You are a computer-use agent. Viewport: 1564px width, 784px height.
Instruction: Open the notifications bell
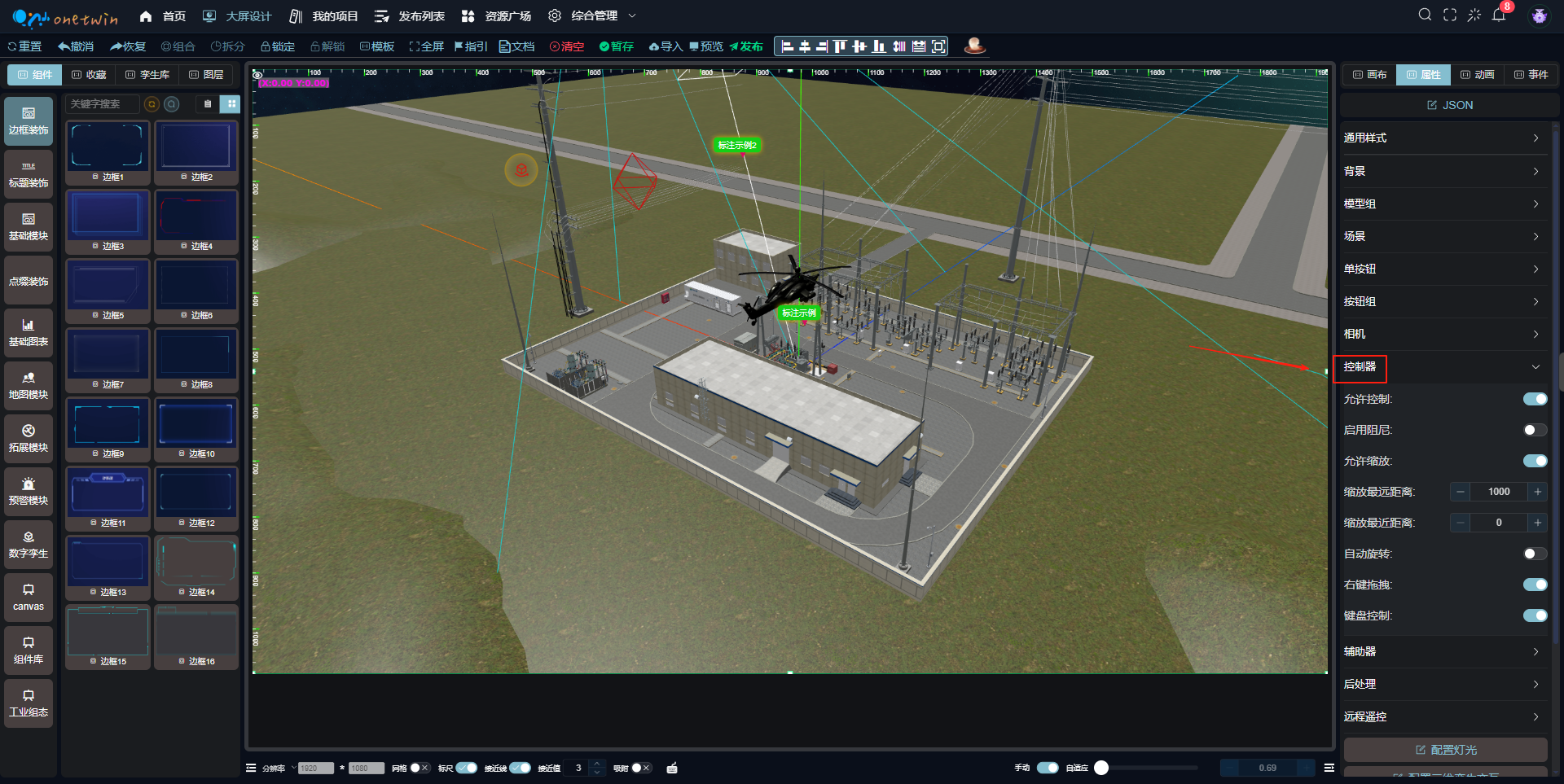1498,15
